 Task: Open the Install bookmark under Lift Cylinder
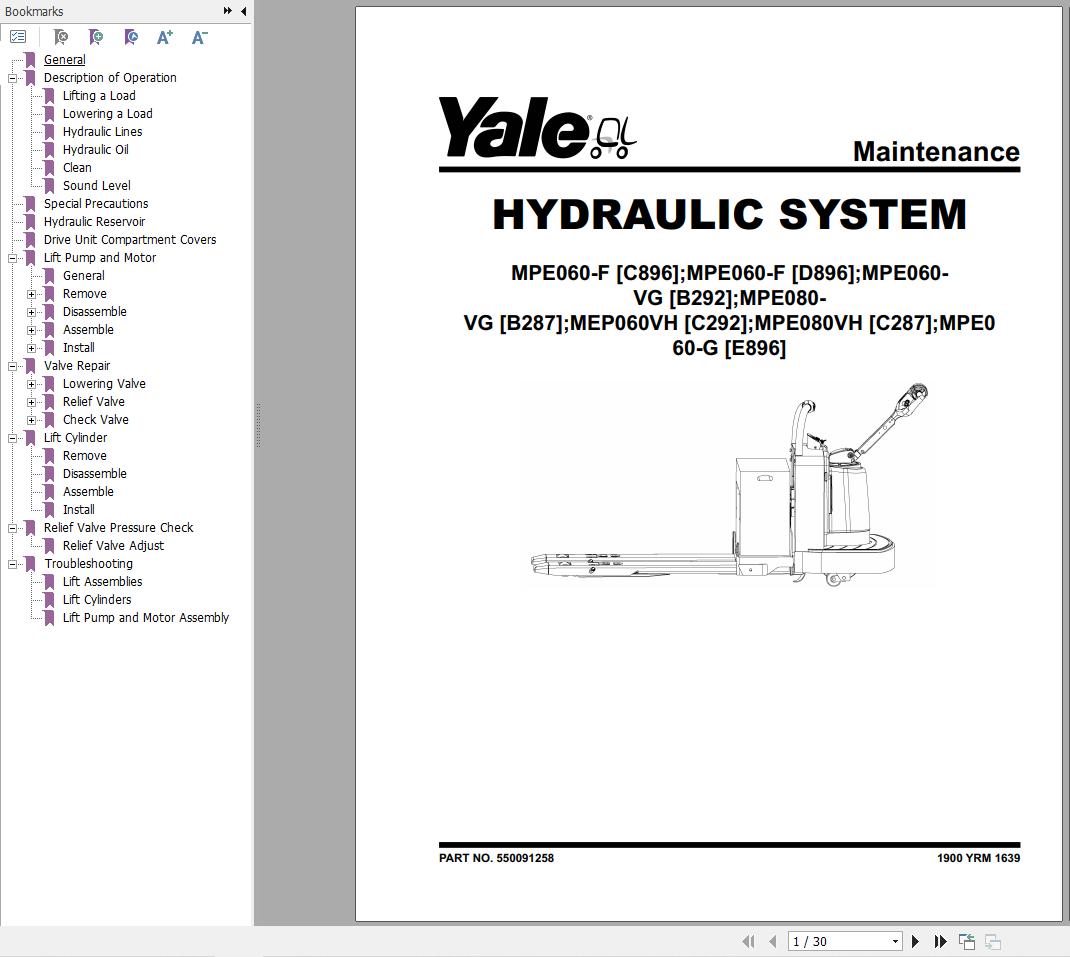click(x=78, y=509)
